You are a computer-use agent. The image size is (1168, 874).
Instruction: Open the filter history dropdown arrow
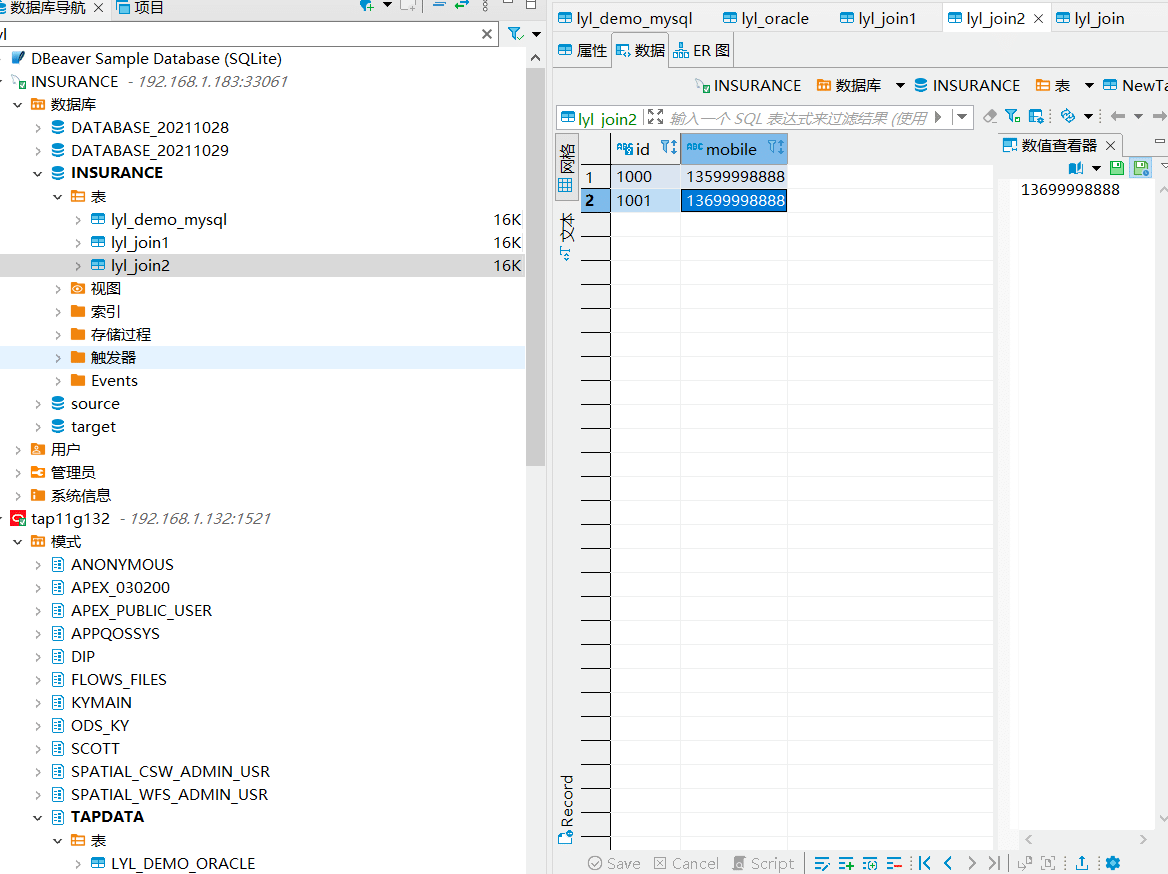[962, 117]
